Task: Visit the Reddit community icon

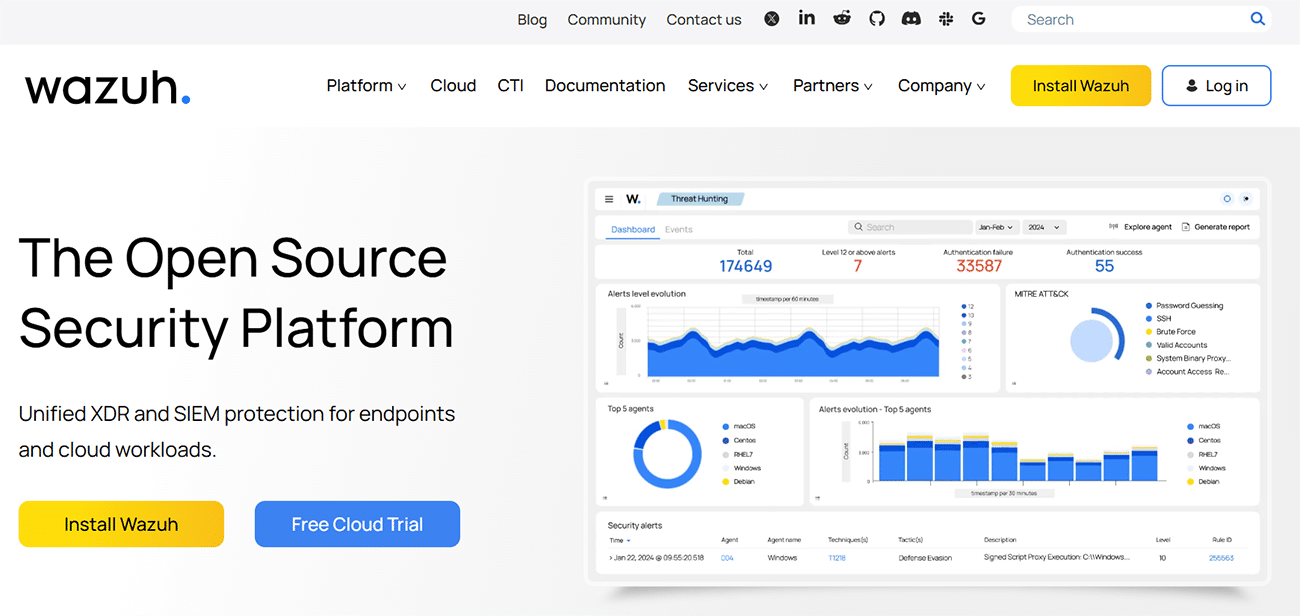Action: pos(842,18)
